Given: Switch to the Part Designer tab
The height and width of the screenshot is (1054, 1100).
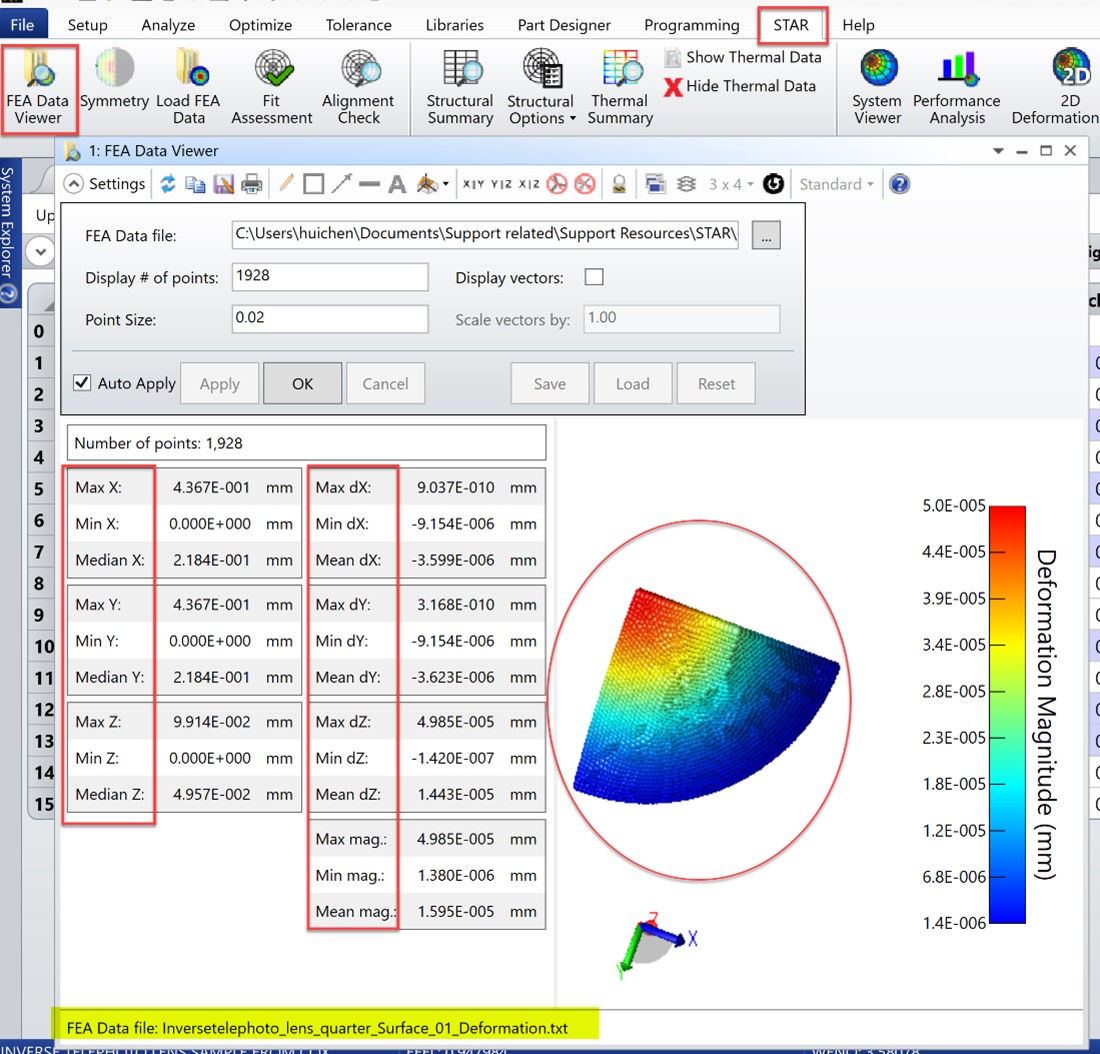Looking at the screenshot, I should pyautogui.click(x=564, y=25).
